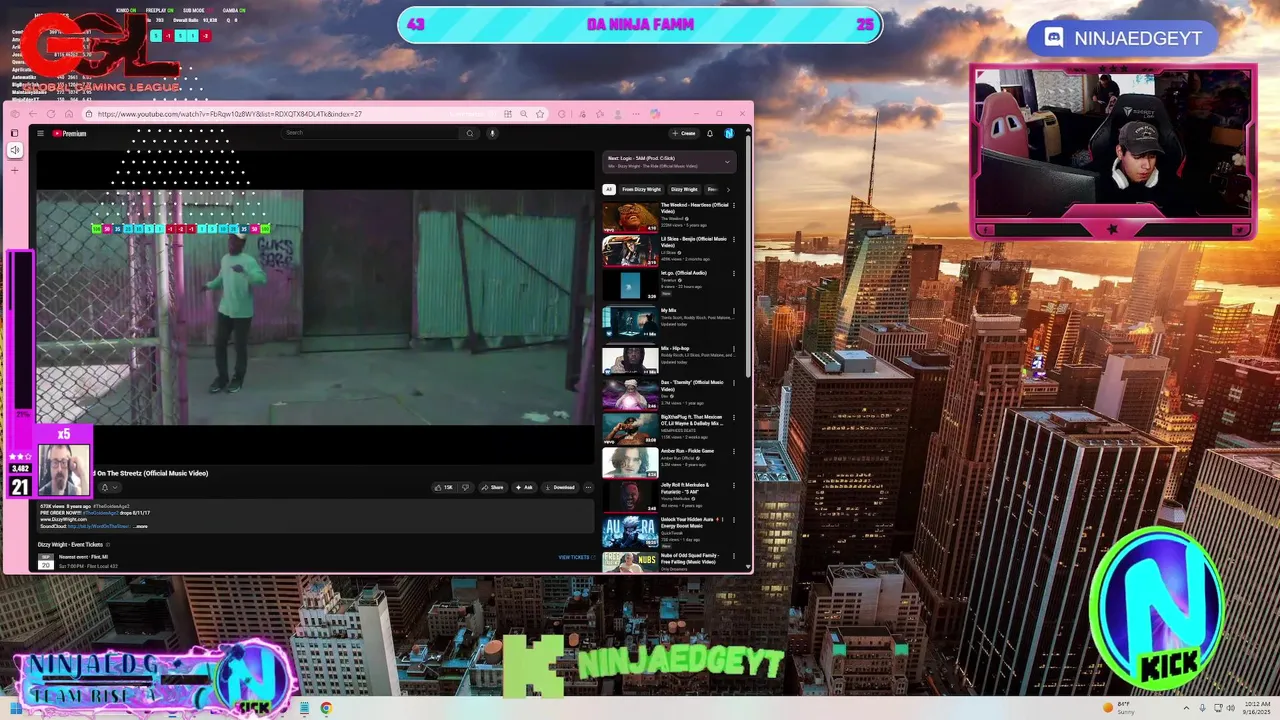Open options for Amber Run Fickle Game
The width and height of the screenshot is (1280, 720).
pyautogui.click(x=734, y=452)
